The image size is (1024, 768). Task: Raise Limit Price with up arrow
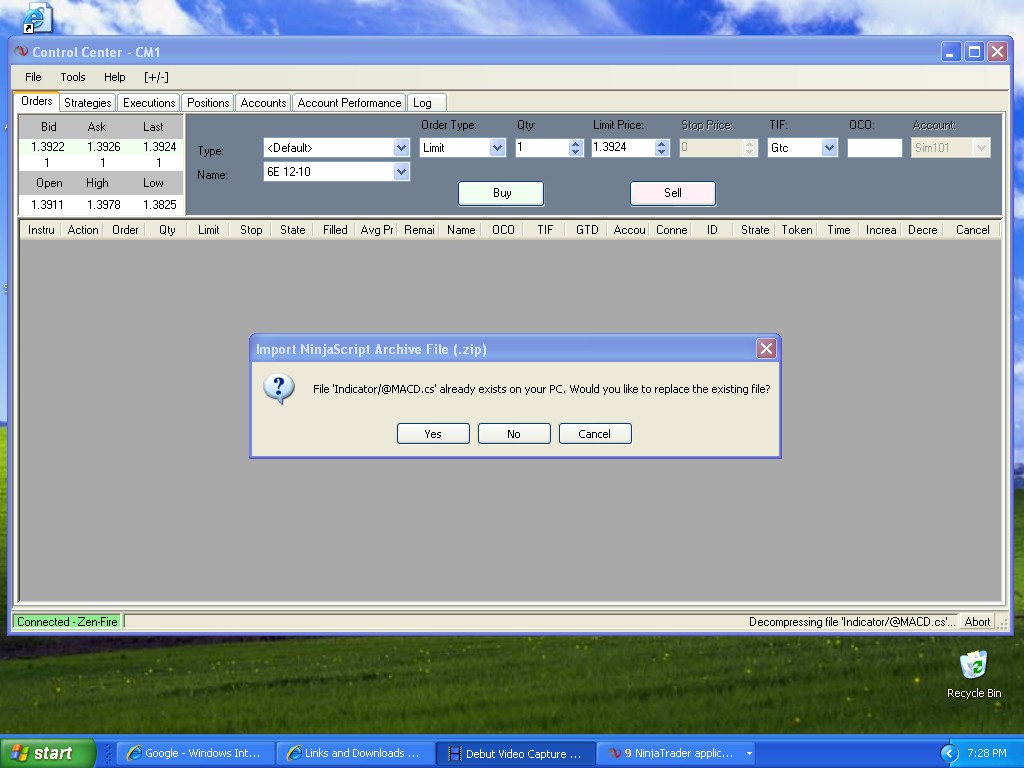click(x=661, y=144)
